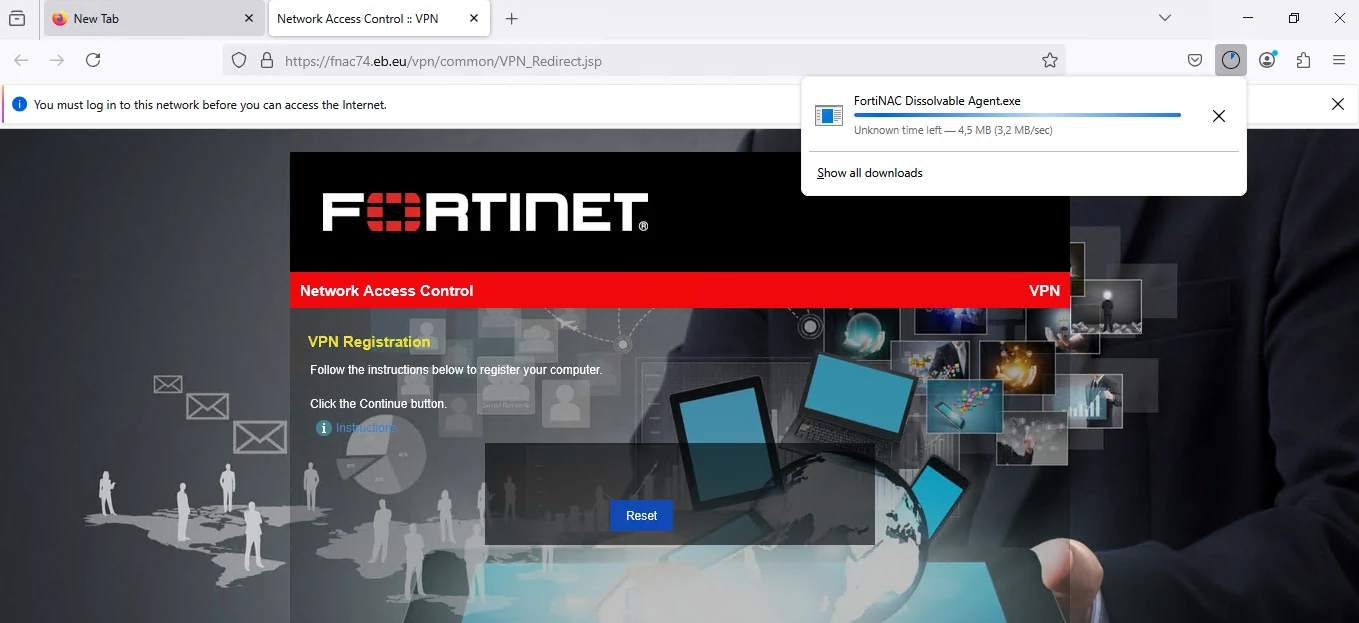
Task: Switch to the New Tab tab
Action: pyautogui.click(x=154, y=18)
